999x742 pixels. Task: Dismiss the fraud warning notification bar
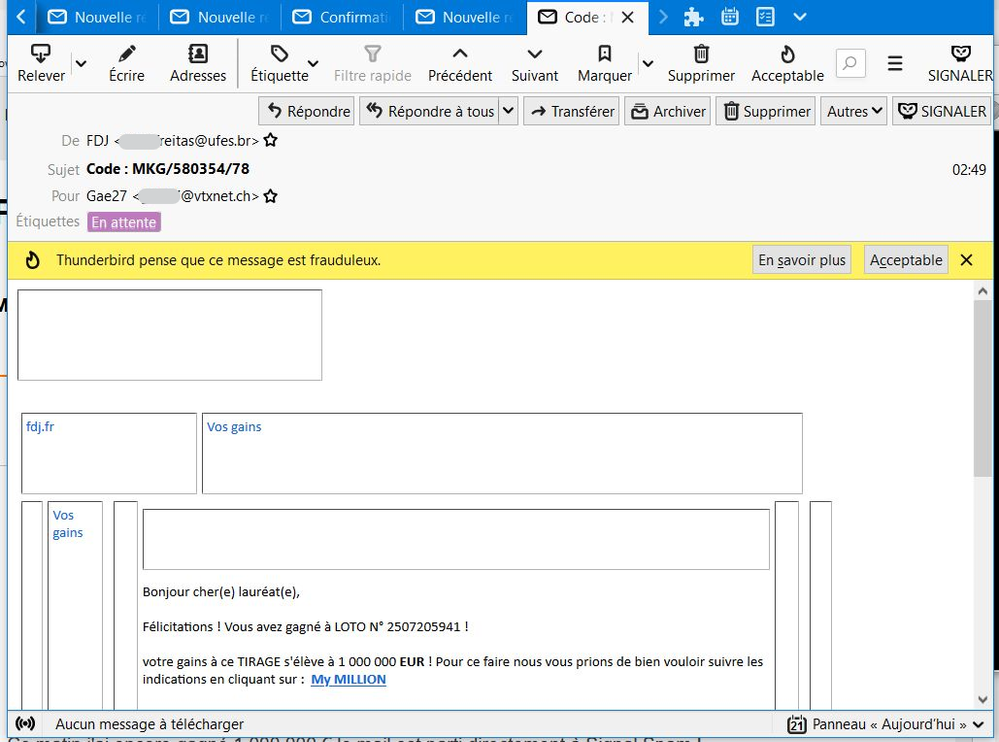(966, 260)
